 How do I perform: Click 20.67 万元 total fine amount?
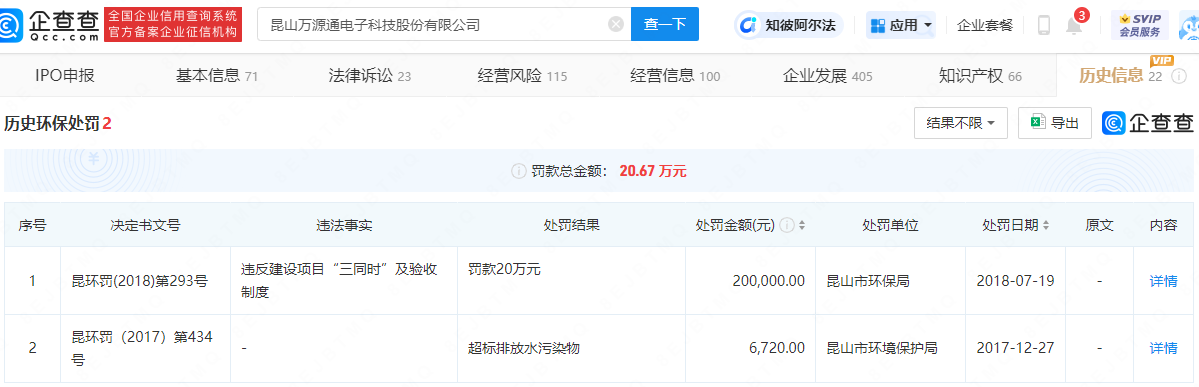tap(653, 171)
